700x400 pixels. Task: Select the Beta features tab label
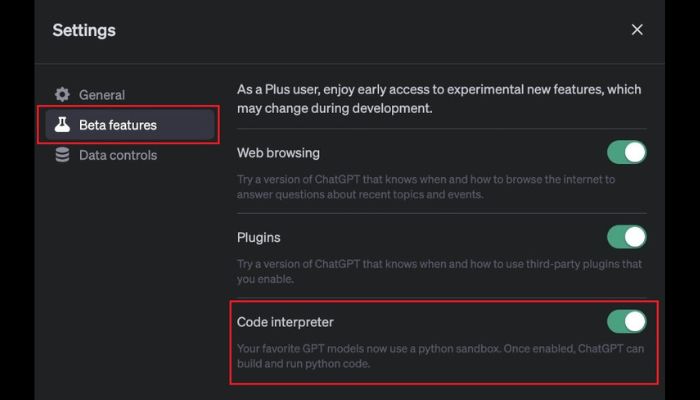click(118, 125)
